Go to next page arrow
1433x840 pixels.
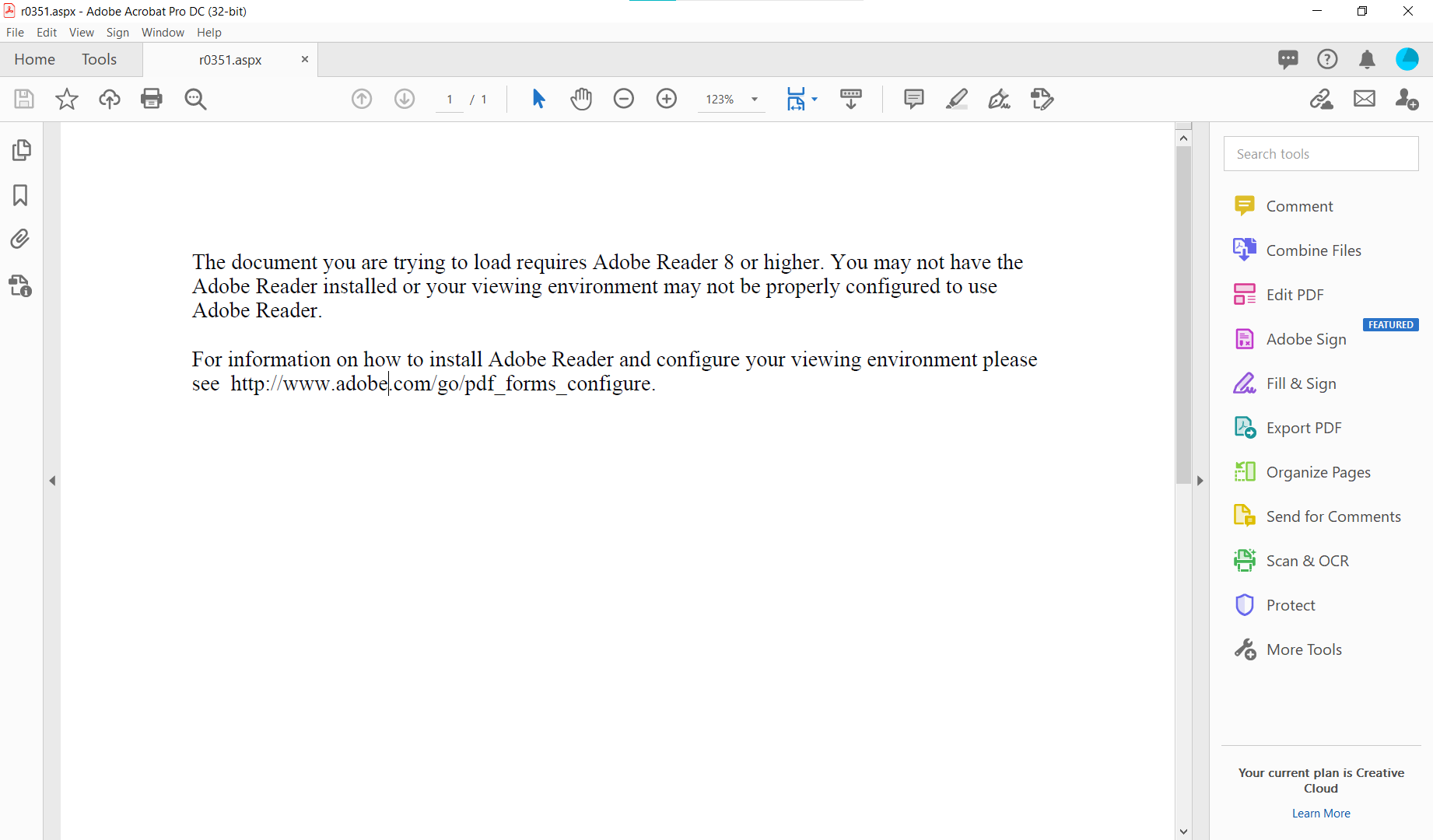[405, 99]
